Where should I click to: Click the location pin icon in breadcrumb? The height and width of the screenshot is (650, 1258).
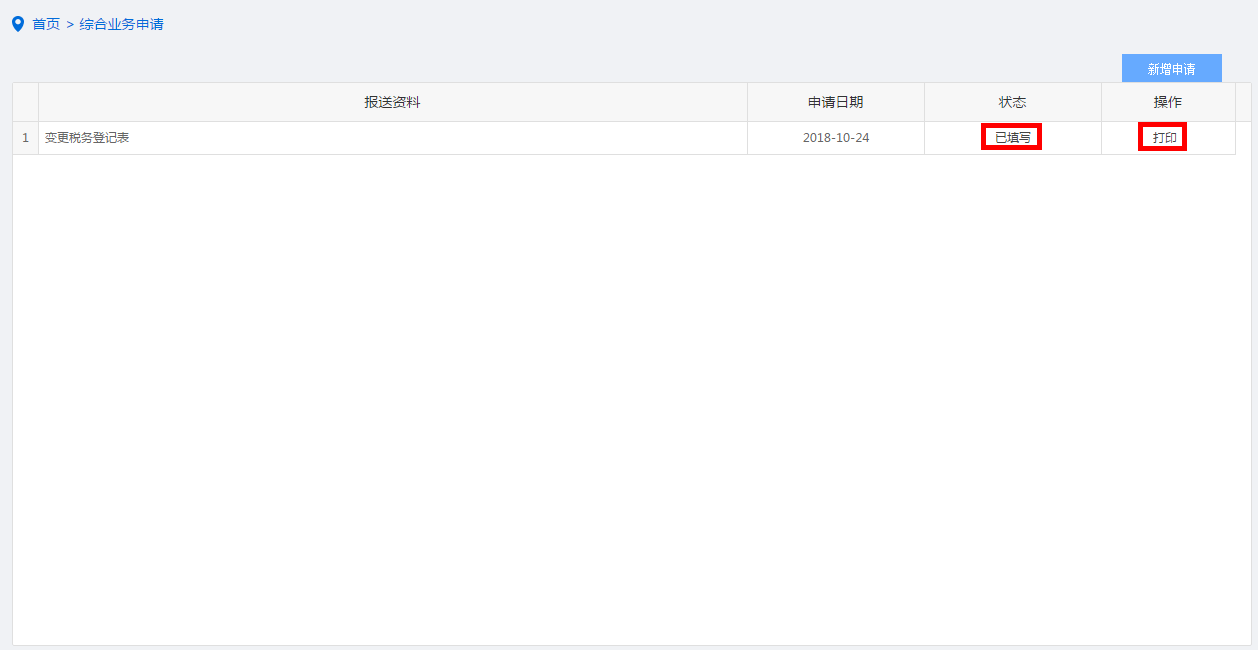[17, 24]
